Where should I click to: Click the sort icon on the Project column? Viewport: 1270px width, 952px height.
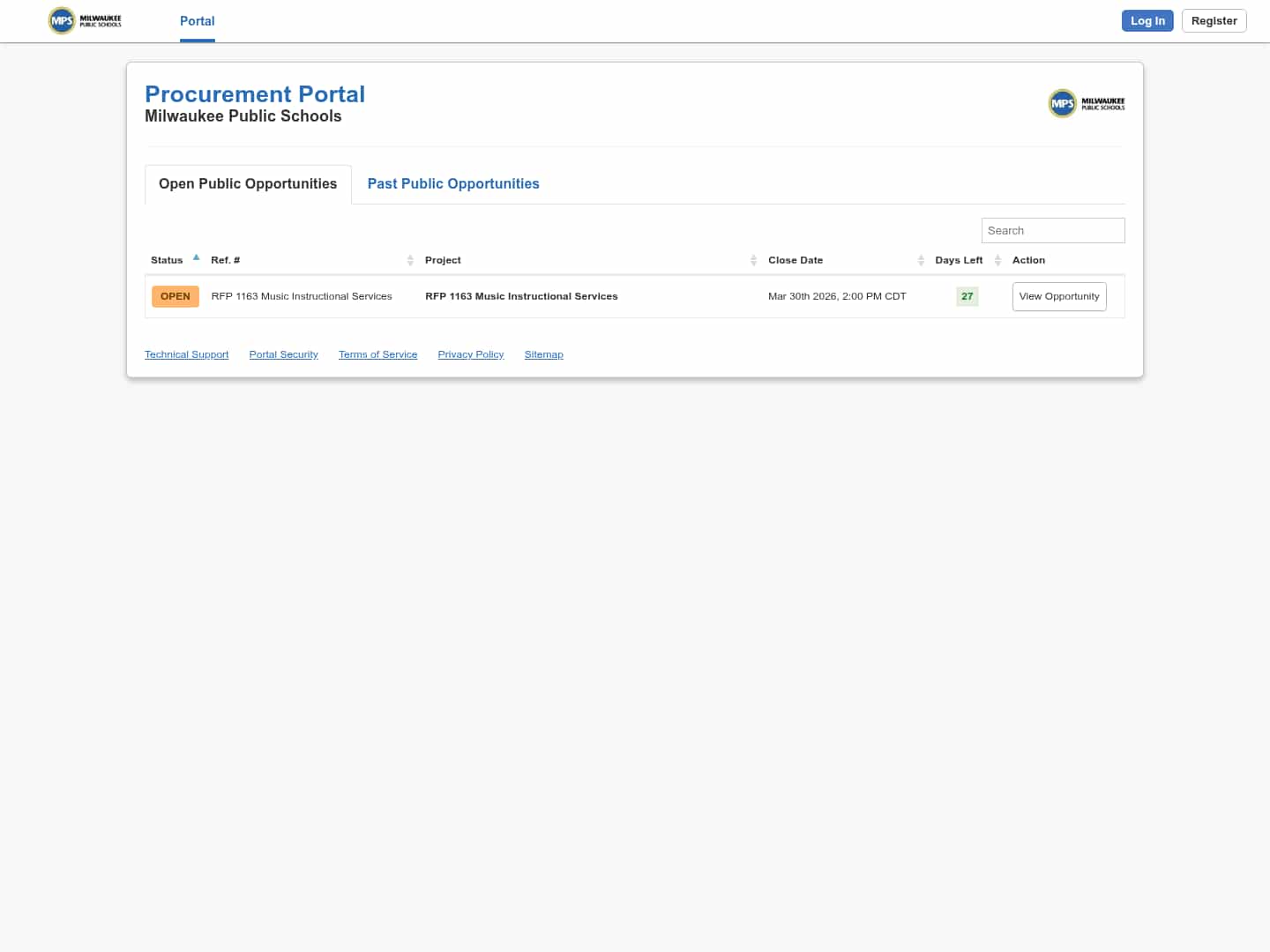pos(754,260)
